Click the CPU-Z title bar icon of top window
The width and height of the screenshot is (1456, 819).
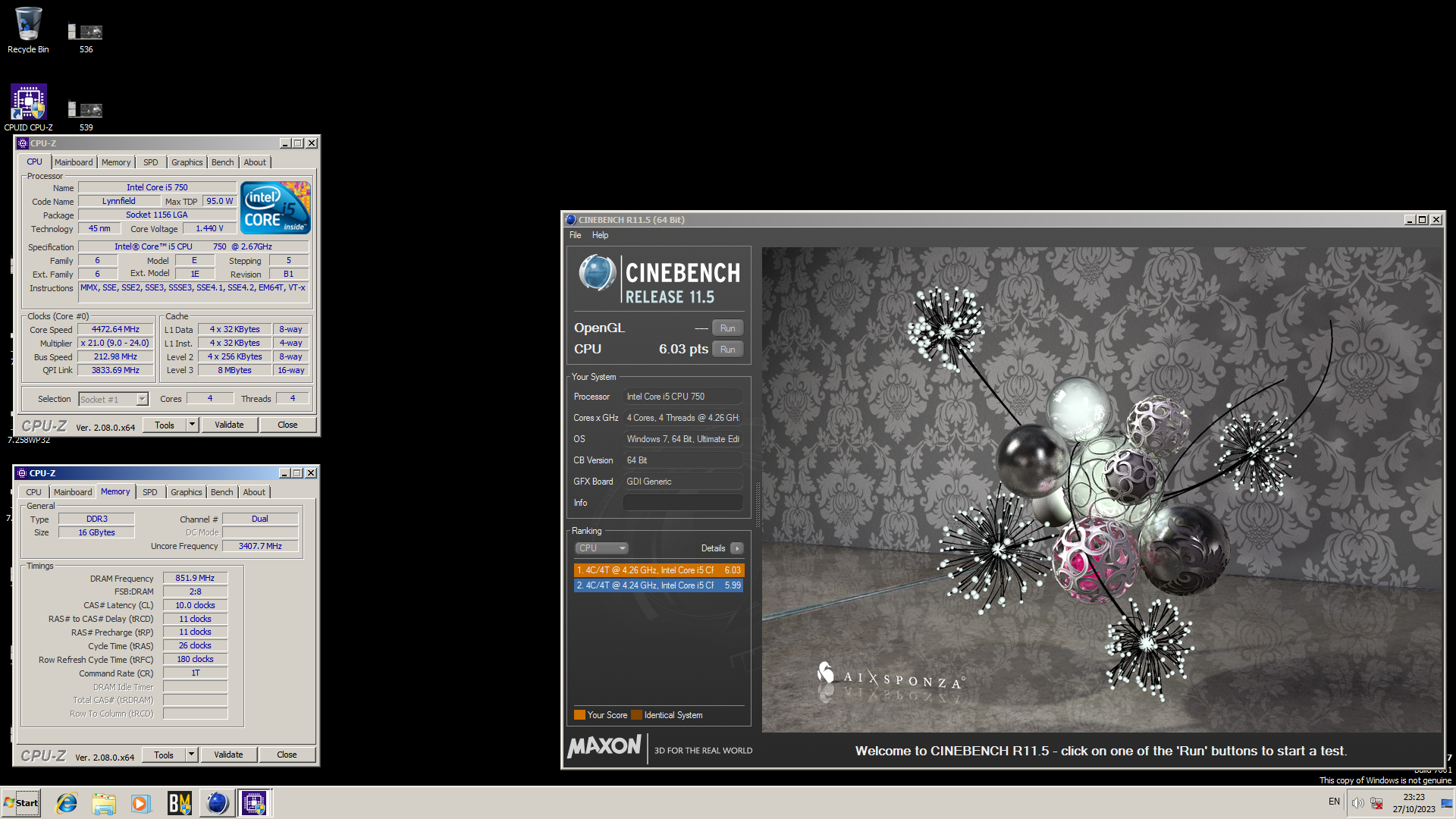pyautogui.click(x=23, y=143)
